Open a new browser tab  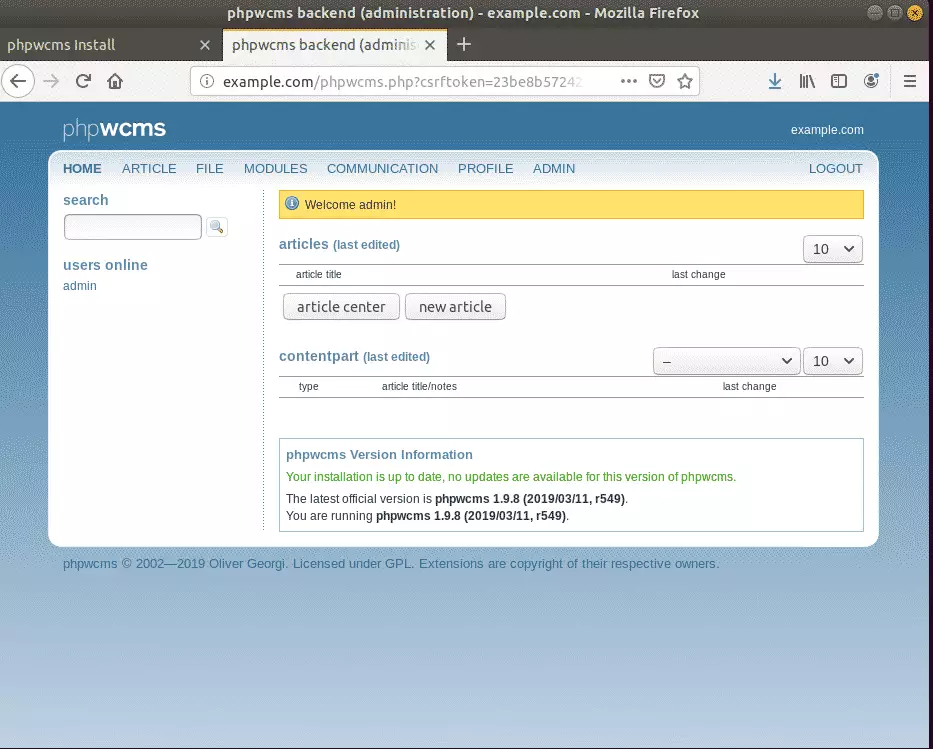point(464,44)
